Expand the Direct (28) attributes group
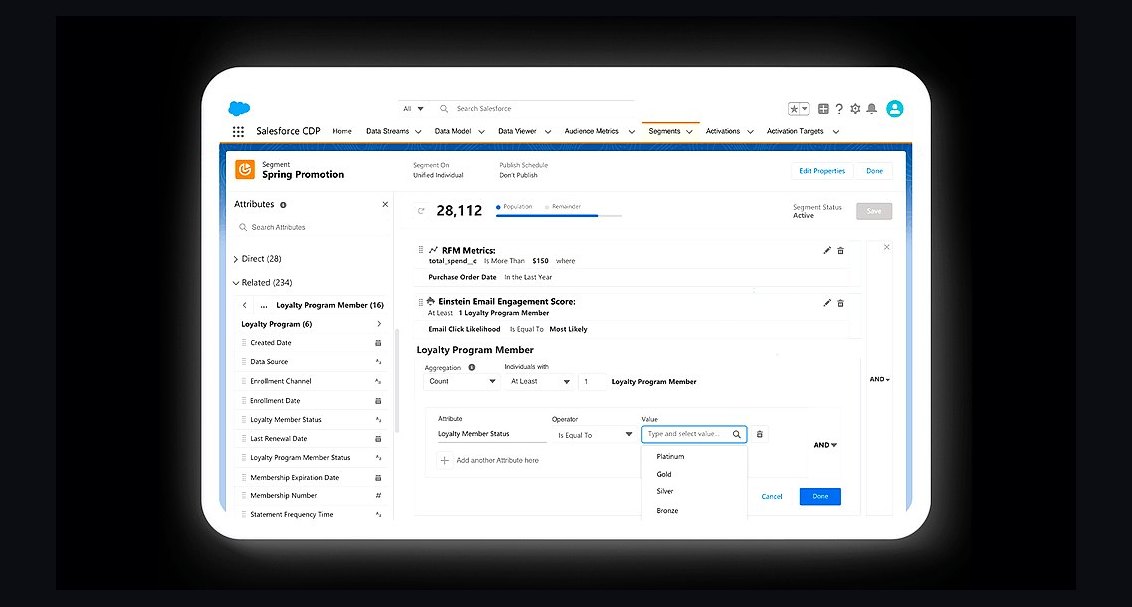The height and width of the screenshot is (607, 1132). 236,259
